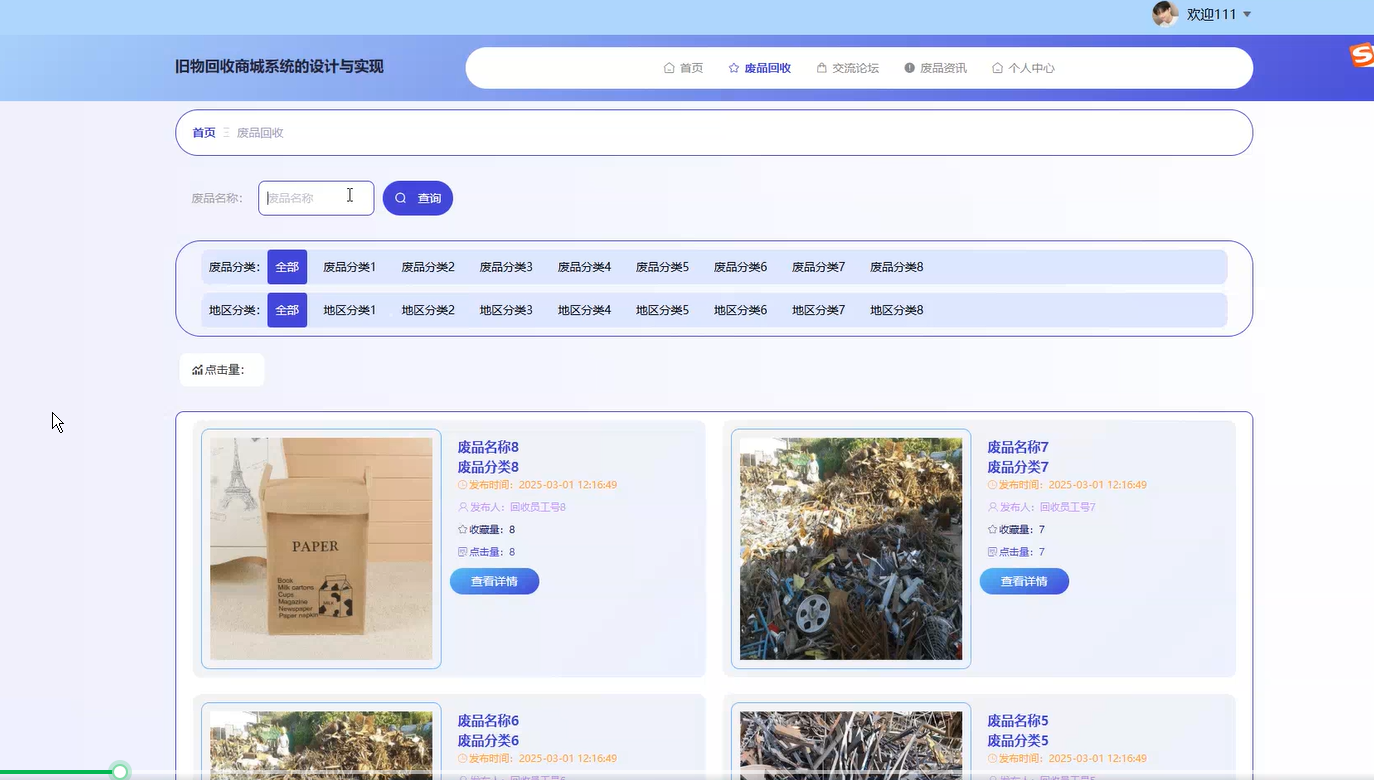Filter by 废品分类6
The height and width of the screenshot is (780, 1374).
pyautogui.click(x=740, y=267)
